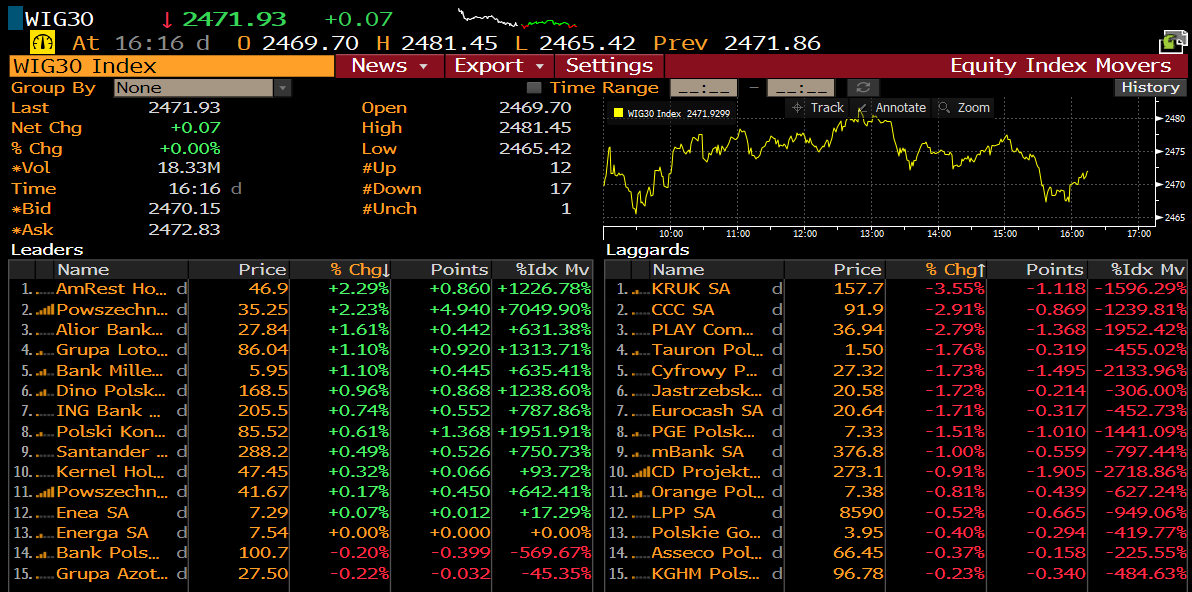The width and height of the screenshot is (1192, 592).
Task: Click volume bars icon on Powszechn 35.25 row
Action: point(46,310)
